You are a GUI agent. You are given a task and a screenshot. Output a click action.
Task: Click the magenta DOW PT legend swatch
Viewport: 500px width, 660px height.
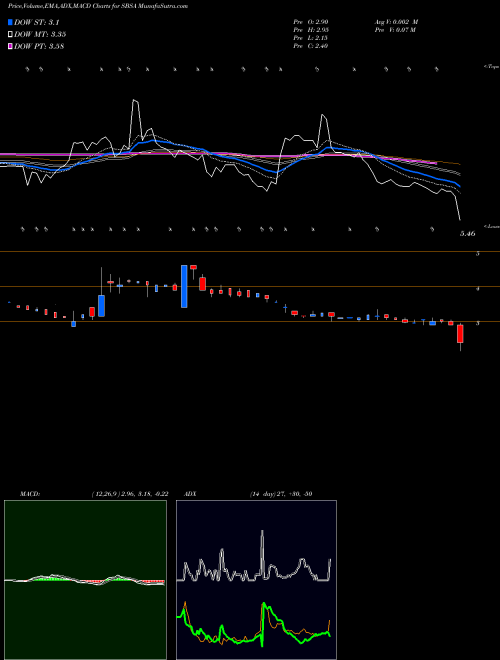(11, 46)
